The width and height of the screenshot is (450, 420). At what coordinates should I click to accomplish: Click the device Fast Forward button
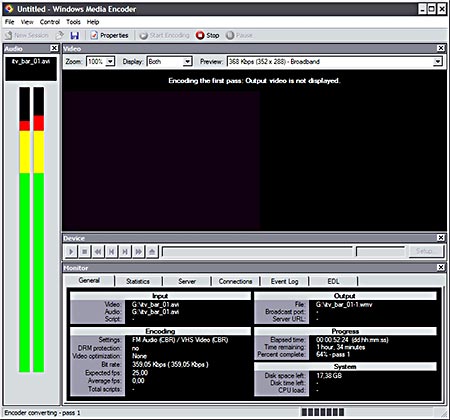(138, 251)
